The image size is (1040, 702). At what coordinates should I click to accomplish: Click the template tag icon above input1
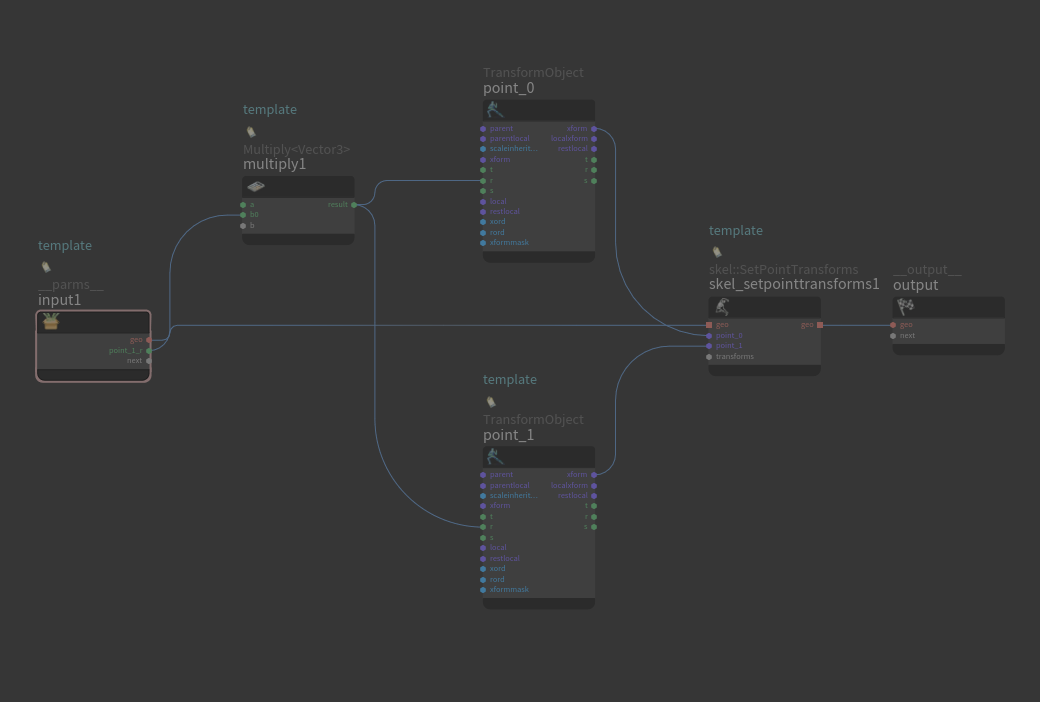[46, 267]
